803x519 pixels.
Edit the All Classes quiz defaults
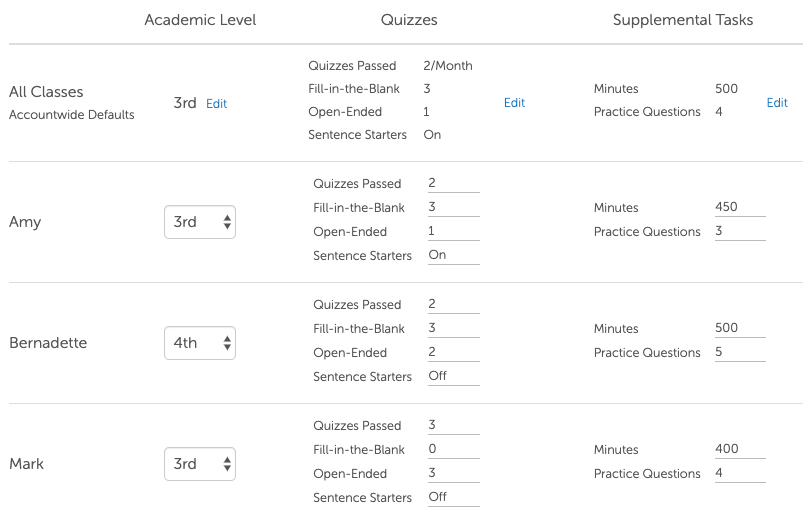[514, 103]
